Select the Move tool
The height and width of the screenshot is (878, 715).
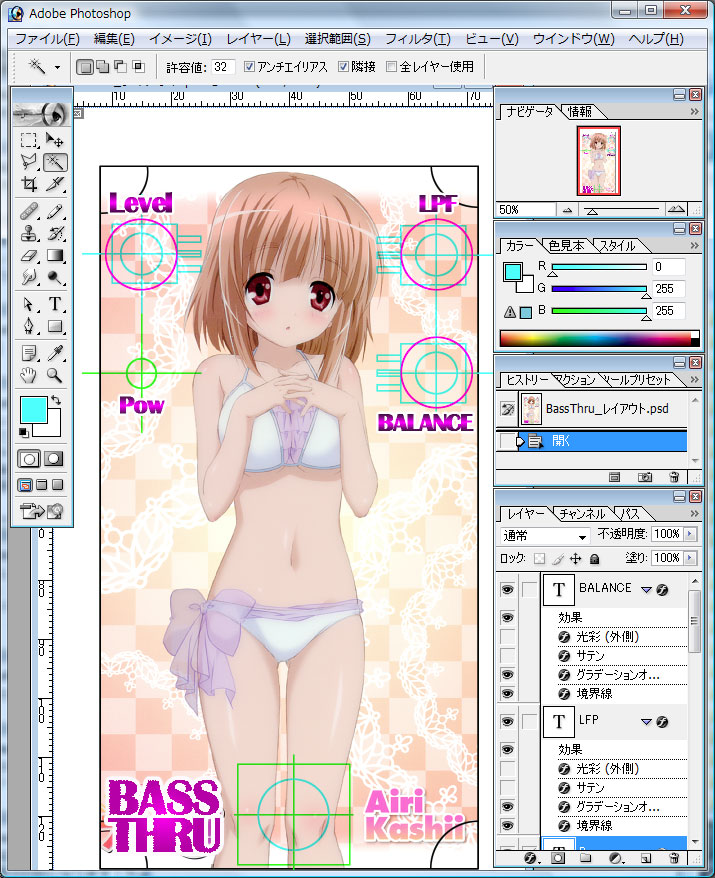tap(55, 139)
